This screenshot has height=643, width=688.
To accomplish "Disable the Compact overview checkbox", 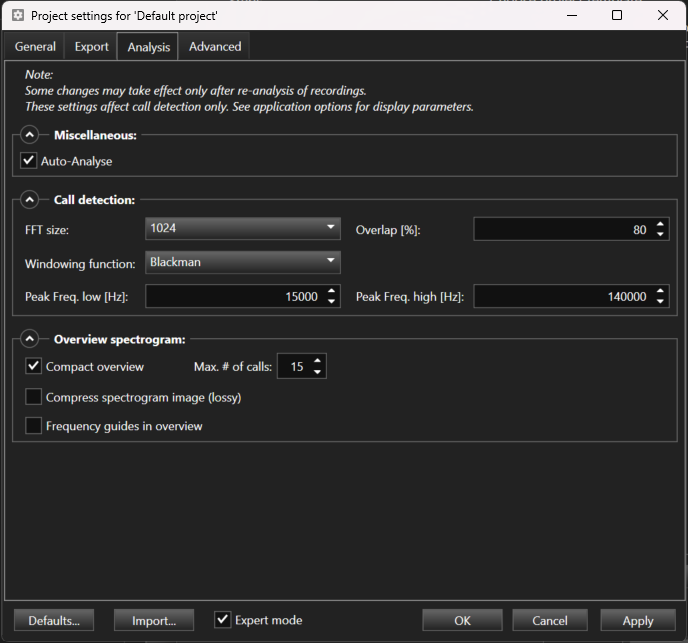I will tap(34, 367).
